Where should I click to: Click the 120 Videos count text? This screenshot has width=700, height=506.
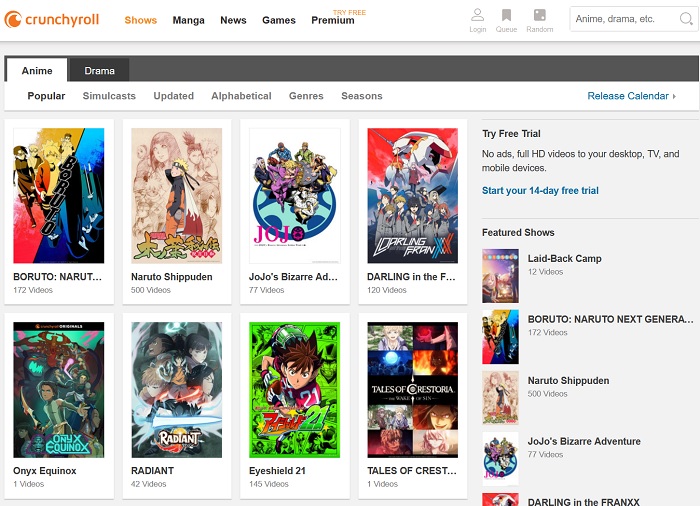click(387, 290)
